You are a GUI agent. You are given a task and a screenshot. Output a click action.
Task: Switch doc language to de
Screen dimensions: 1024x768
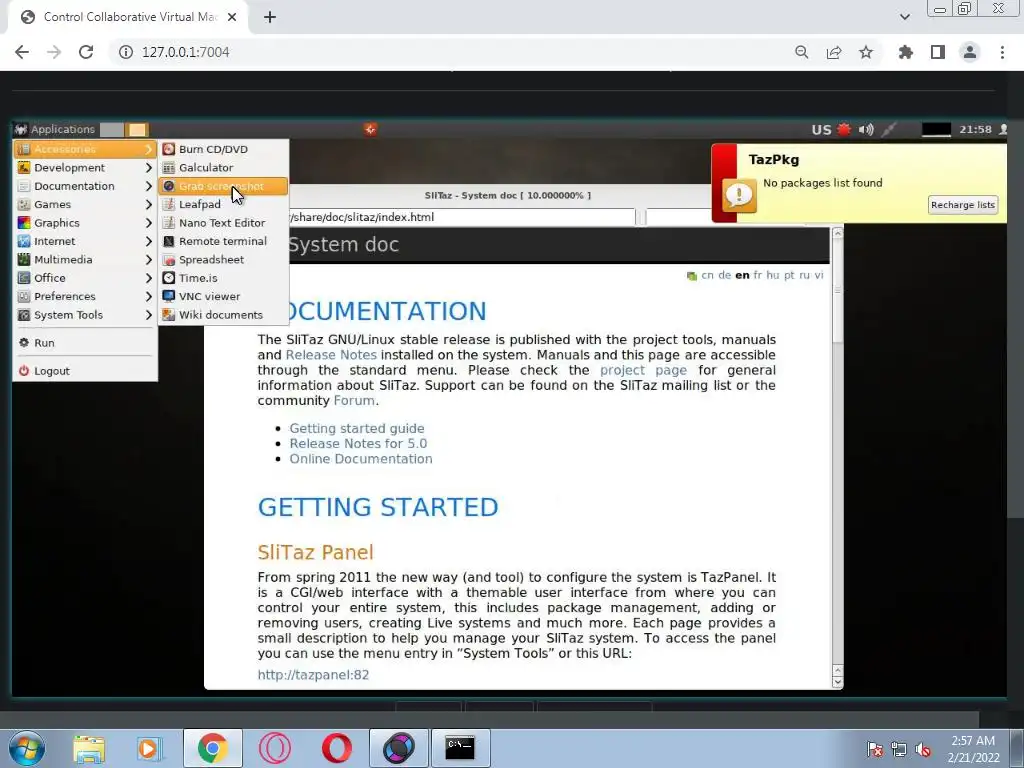(724, 276)
